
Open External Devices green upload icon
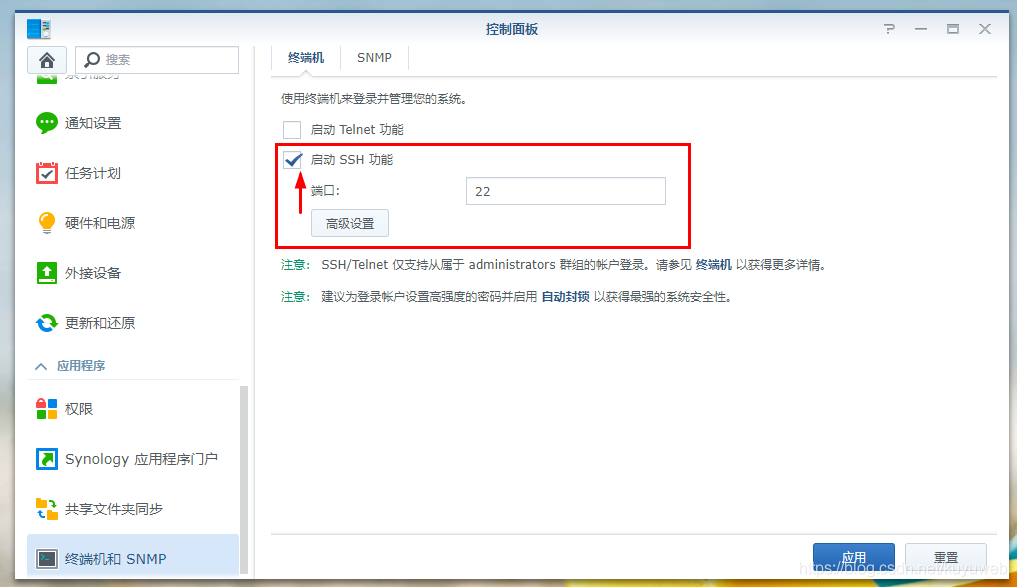click(x=47, y=272)
